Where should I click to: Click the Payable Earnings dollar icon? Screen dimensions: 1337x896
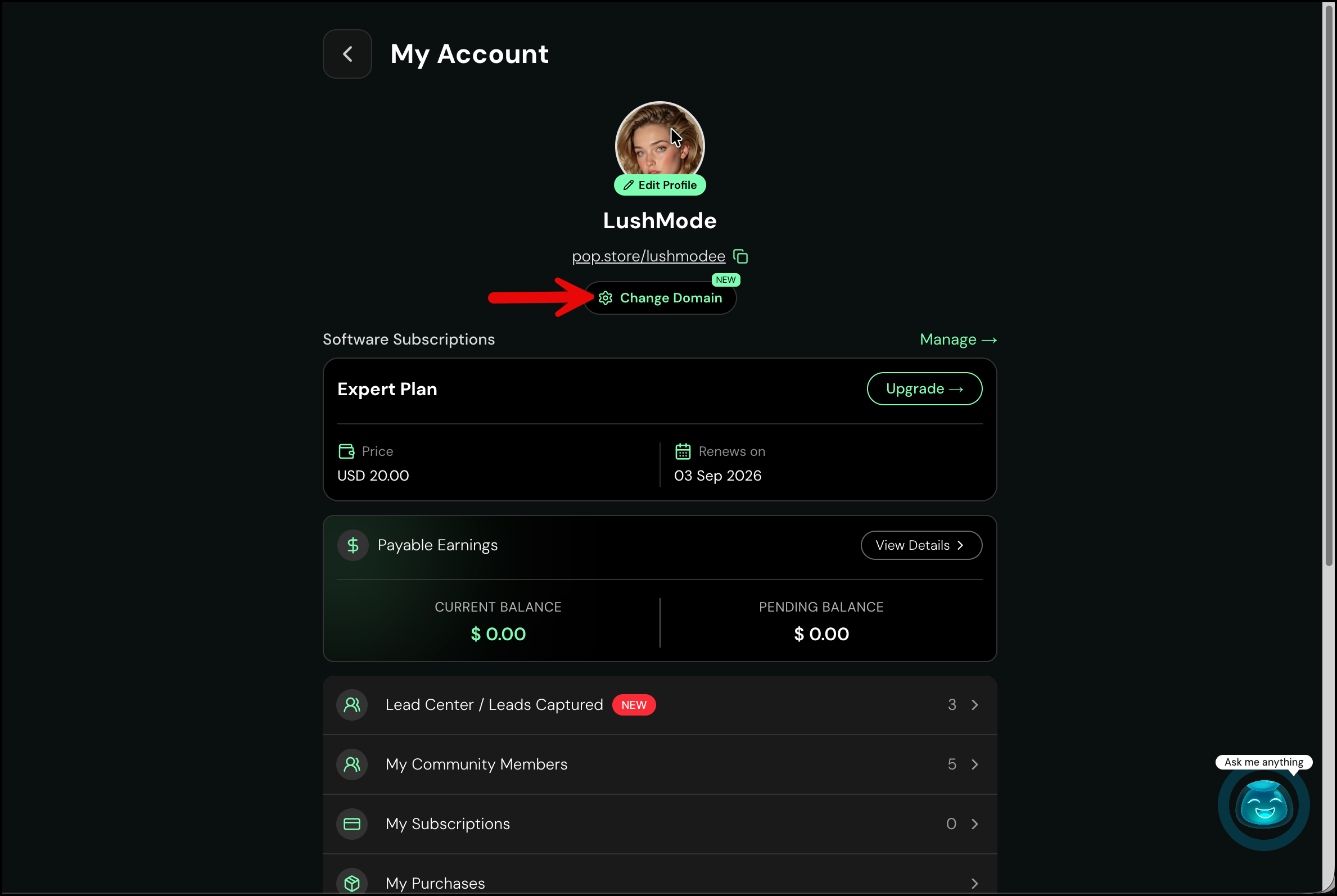353,545
